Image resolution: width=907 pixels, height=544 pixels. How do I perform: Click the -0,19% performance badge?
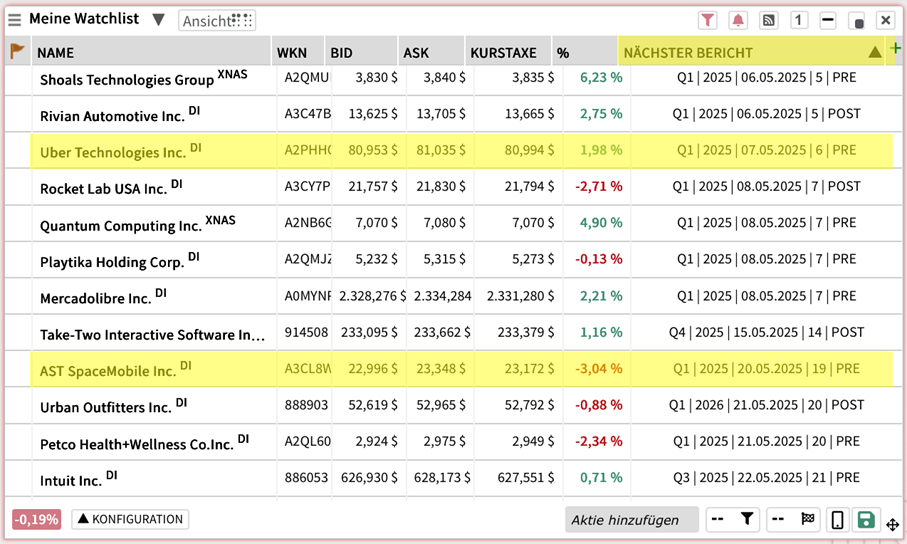coord(36,519)
